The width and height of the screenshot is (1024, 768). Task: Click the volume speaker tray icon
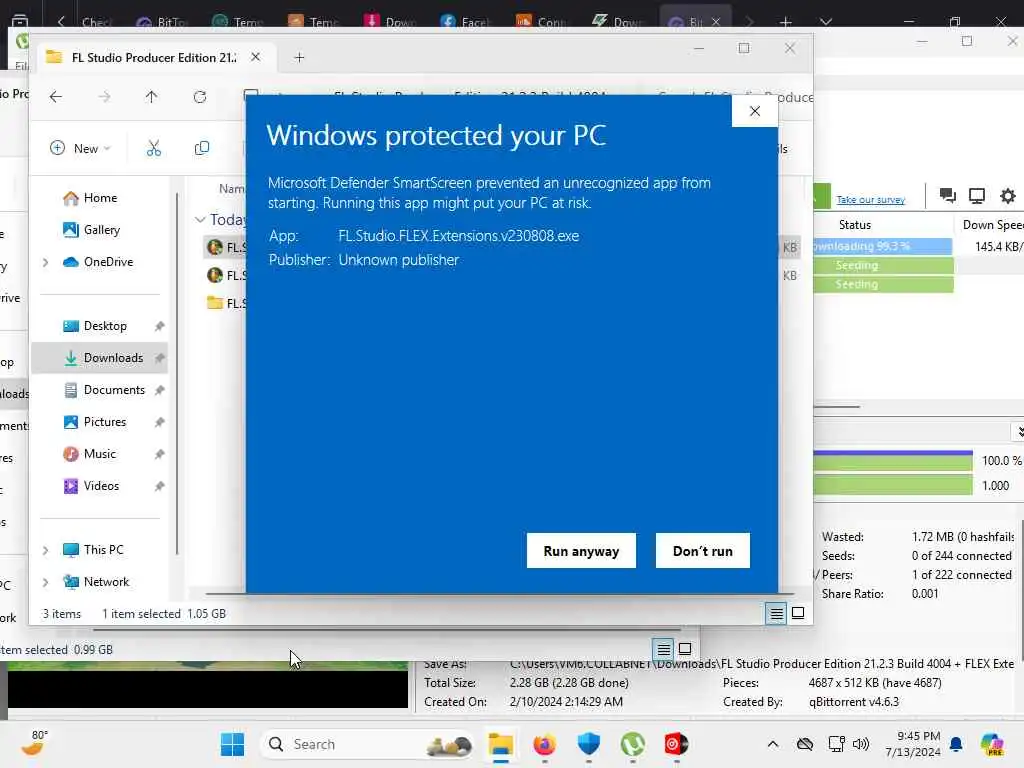click(x=861, y=744)
